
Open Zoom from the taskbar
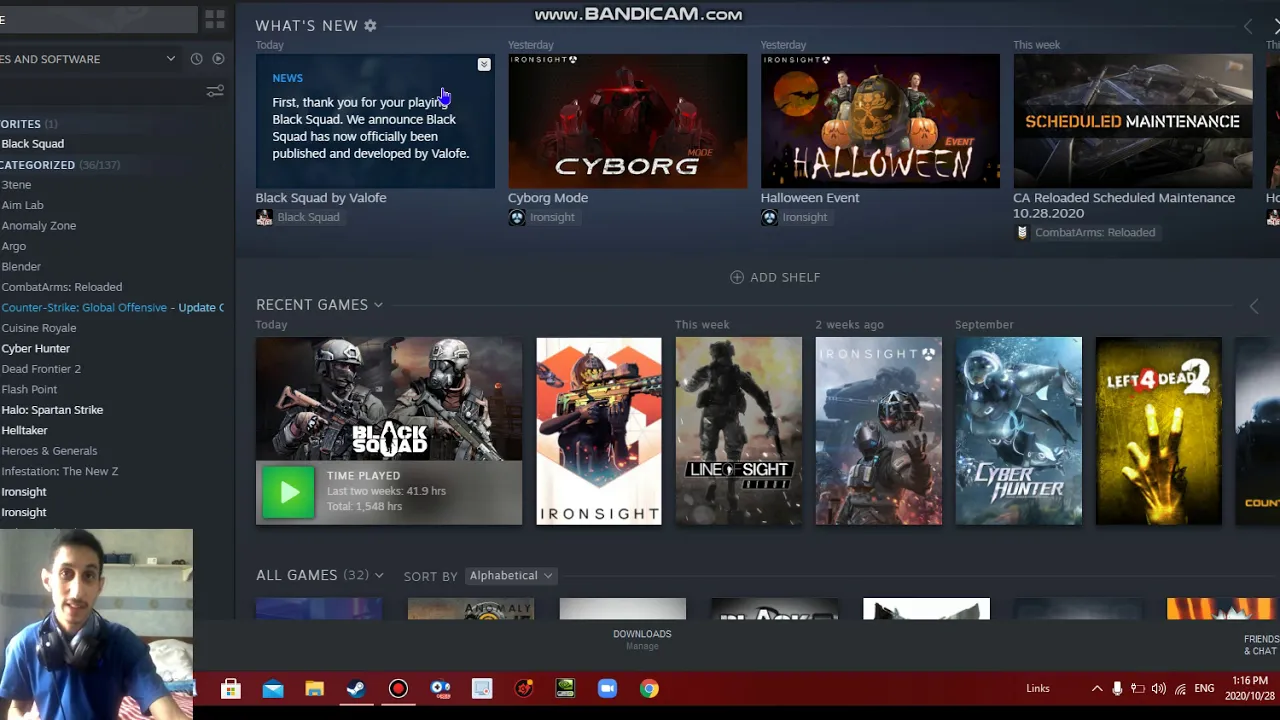click(x=607, y=688)
